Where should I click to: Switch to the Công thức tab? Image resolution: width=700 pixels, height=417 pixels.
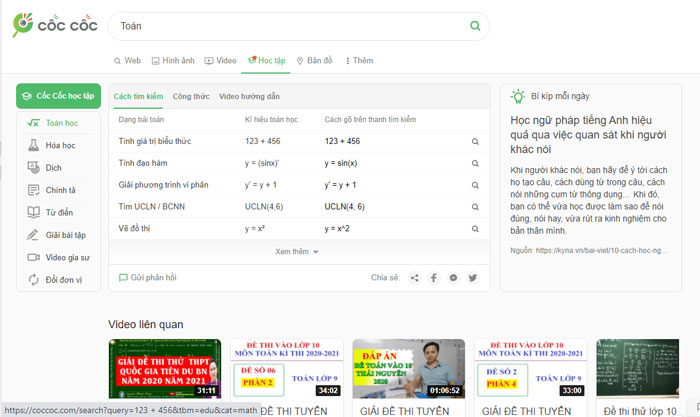point(190,97)
